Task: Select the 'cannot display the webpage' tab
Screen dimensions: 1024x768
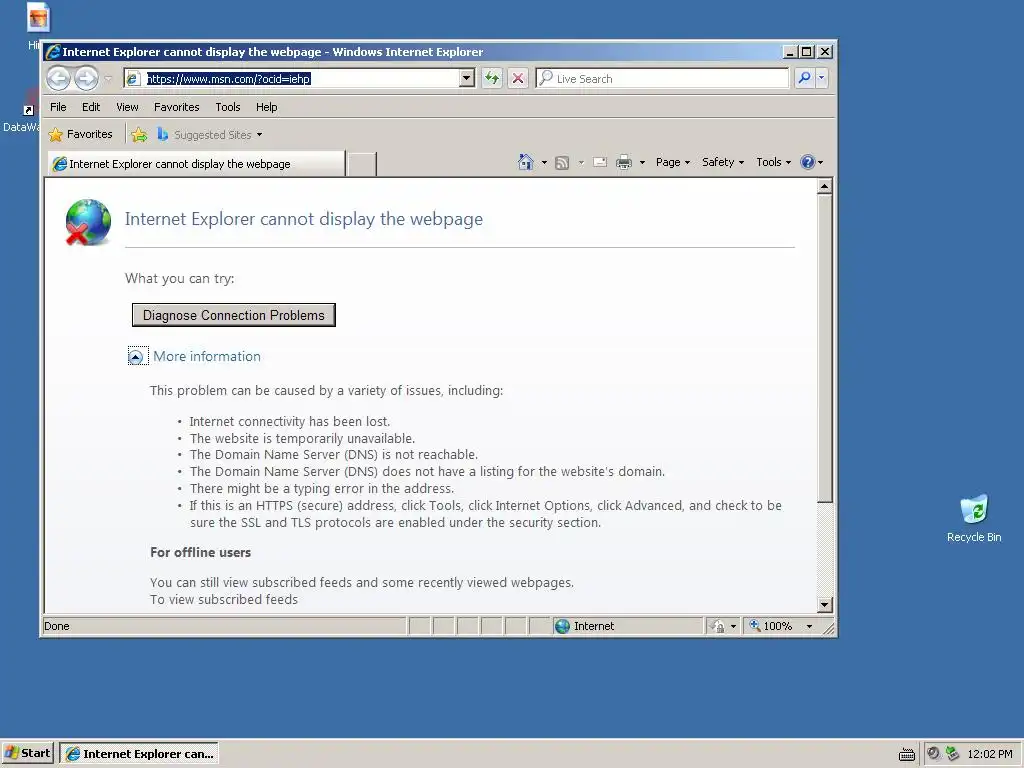Action: (x=196, y=164)
